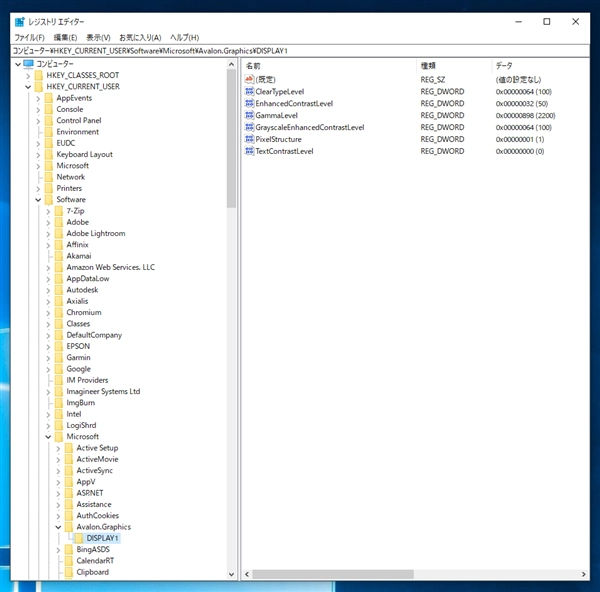Open the View menu
Image resolution: width=600 pixels, height=592 pixels.
coord(98,38)
